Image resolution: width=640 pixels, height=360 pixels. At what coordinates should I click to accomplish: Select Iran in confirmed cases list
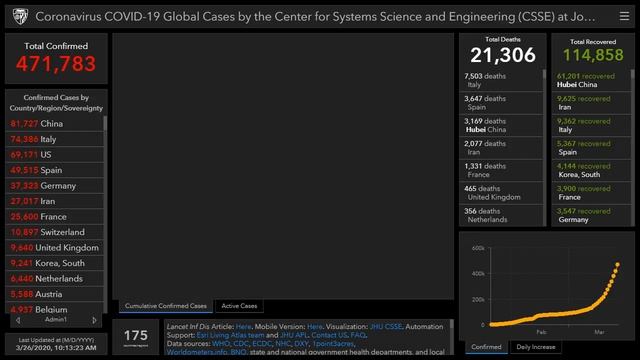click(55, 201)
